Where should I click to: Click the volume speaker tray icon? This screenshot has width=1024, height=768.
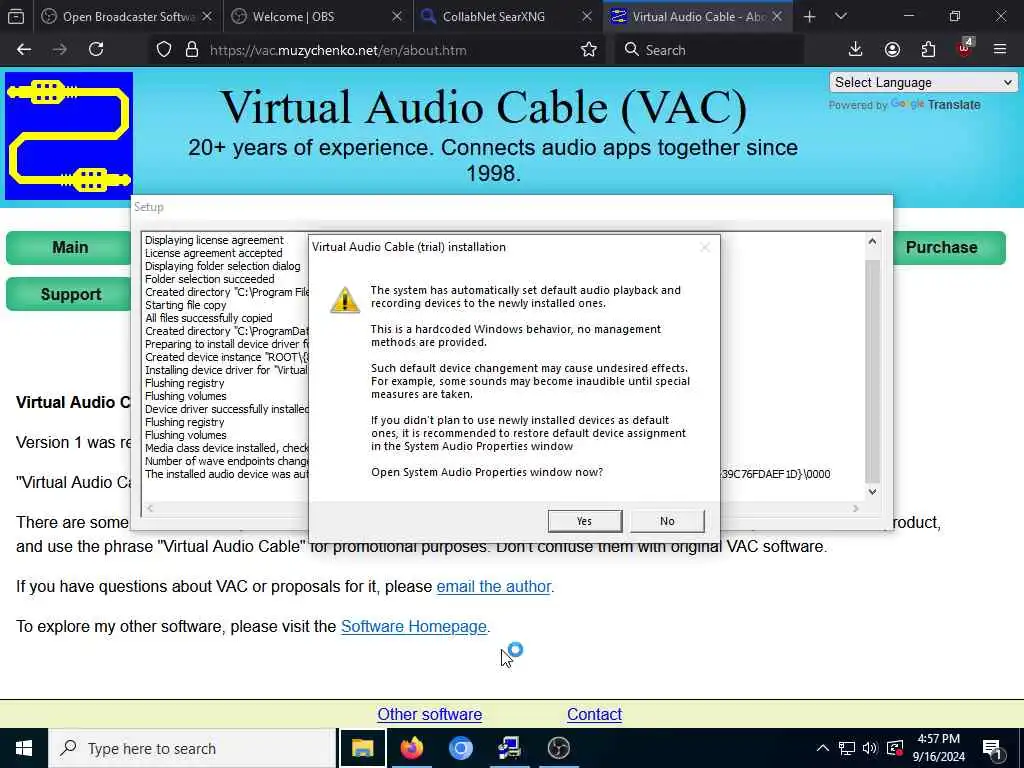click(870, 748)
